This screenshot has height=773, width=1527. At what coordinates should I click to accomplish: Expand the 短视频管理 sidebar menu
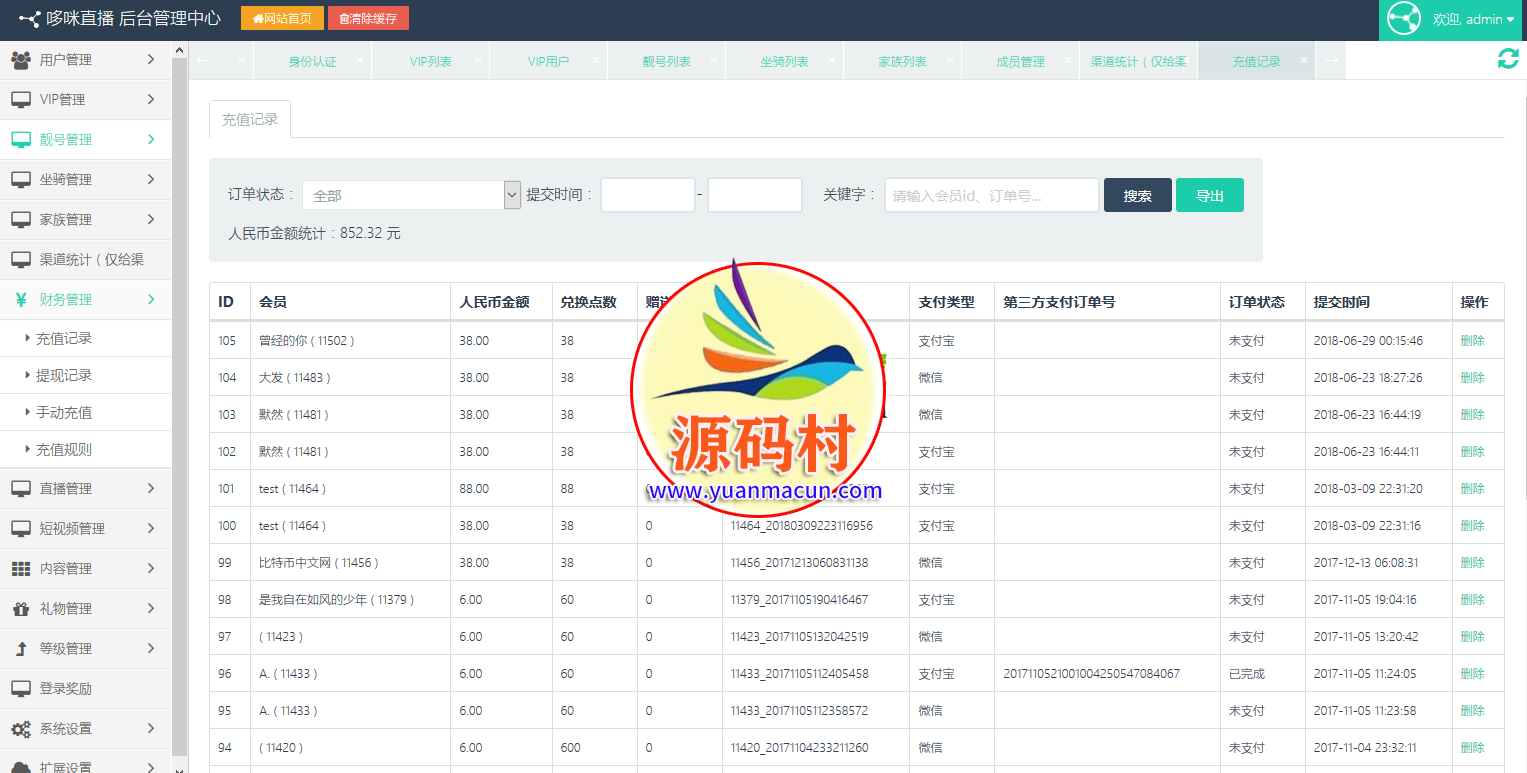85,528
